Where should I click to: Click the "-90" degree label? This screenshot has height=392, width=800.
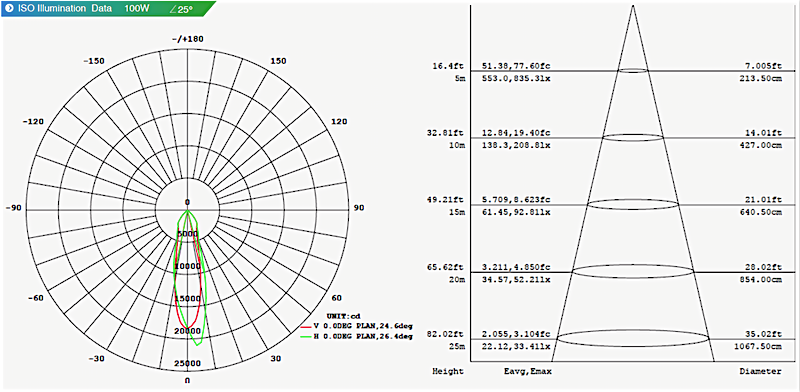point(13,208)
